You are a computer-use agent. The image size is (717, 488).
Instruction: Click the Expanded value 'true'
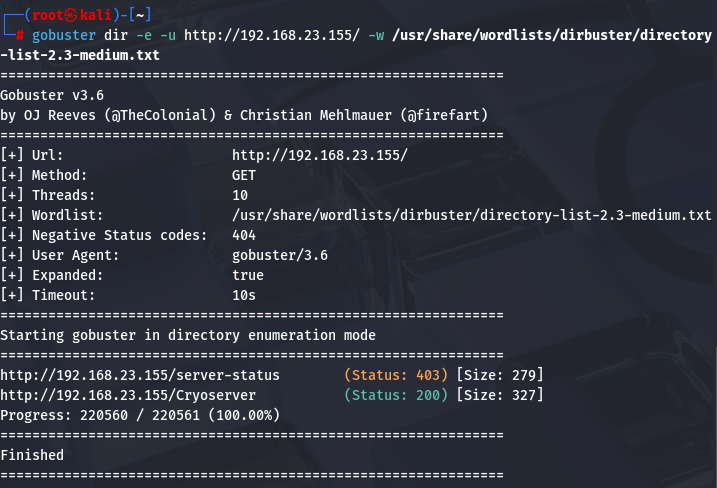coord(248,275)
